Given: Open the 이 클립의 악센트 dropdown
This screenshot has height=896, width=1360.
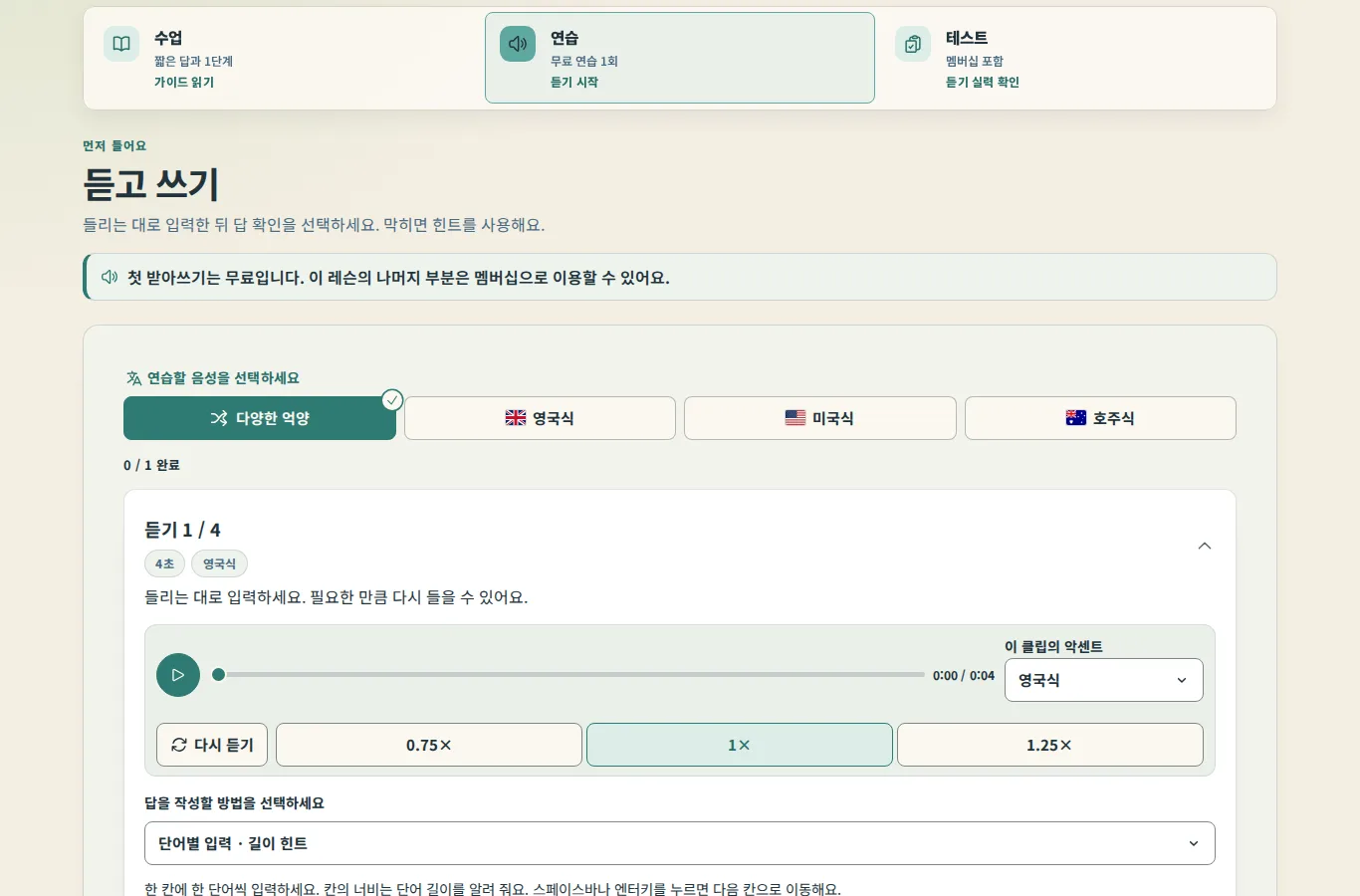Looking at the screenshot, I should click(x=1104, y=680).
